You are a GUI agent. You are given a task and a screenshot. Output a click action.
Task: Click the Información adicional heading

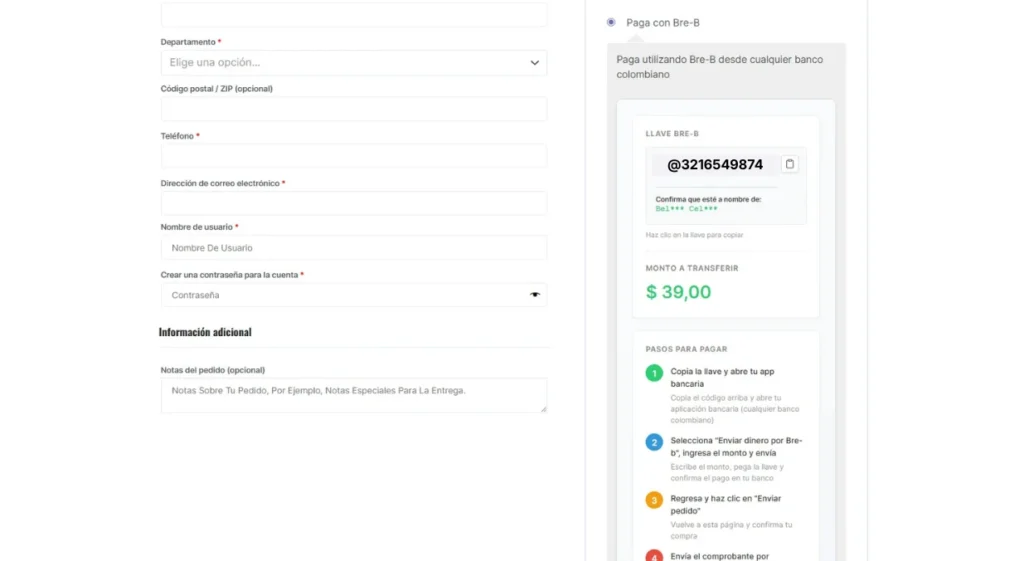(205, 332)
